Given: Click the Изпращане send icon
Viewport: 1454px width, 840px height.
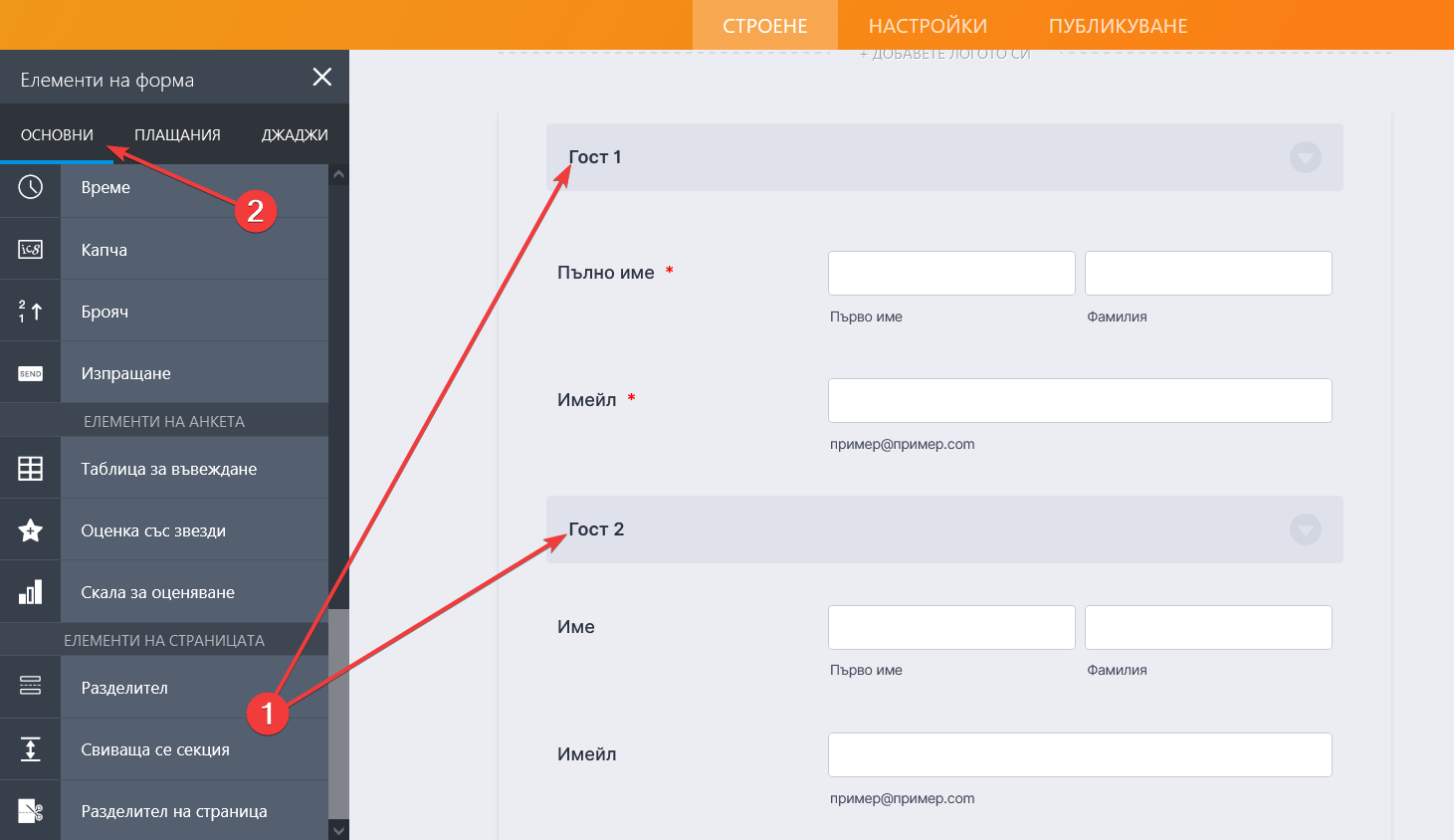Looking at the screenshot, I should pyautogui.click(x=30, y=373).
